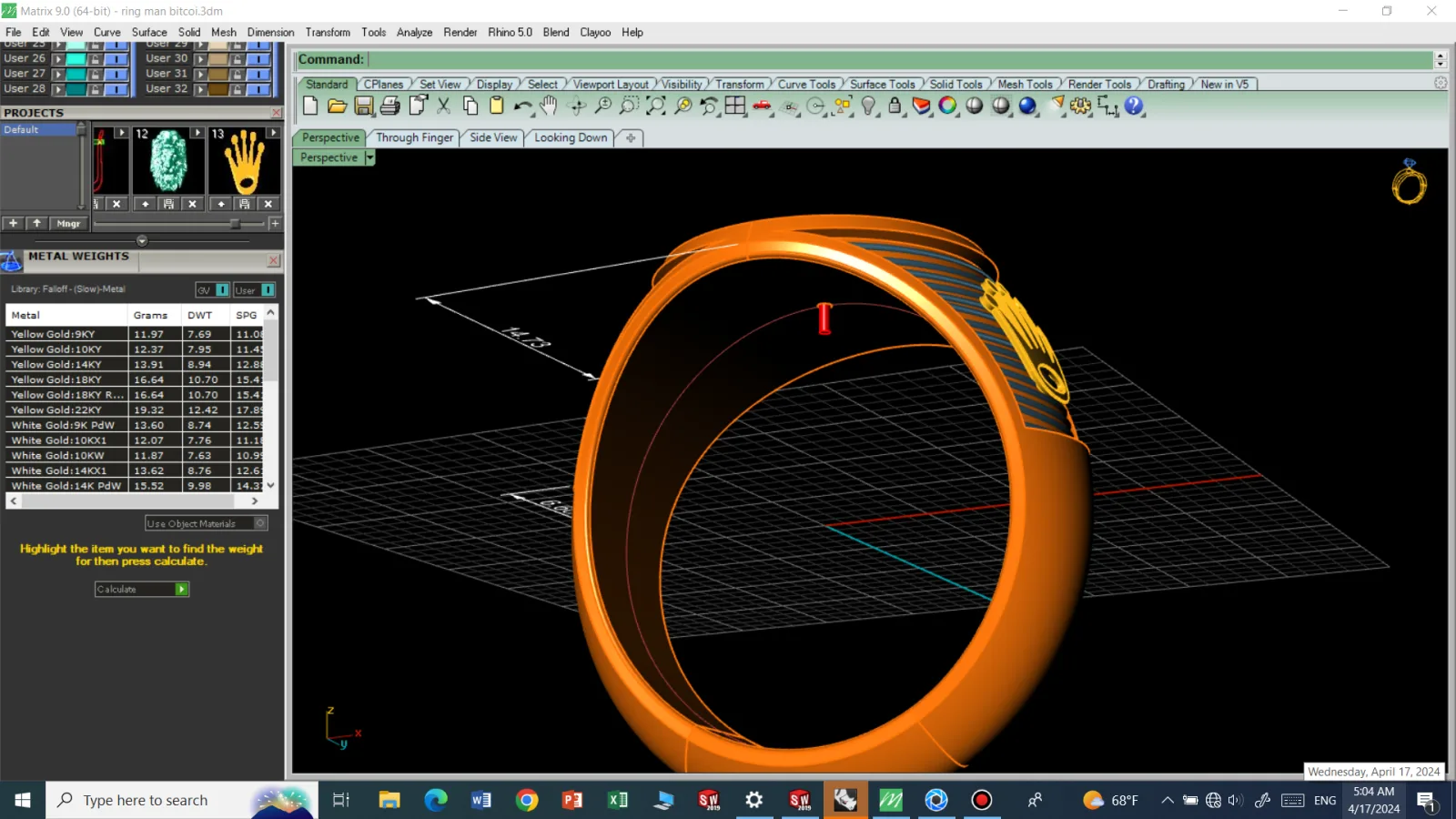Image resolution: width=1456 pixels, height=819 pixels.
Task: Expand the arrow on project thumbnail 13
Action: click(273, 133)
